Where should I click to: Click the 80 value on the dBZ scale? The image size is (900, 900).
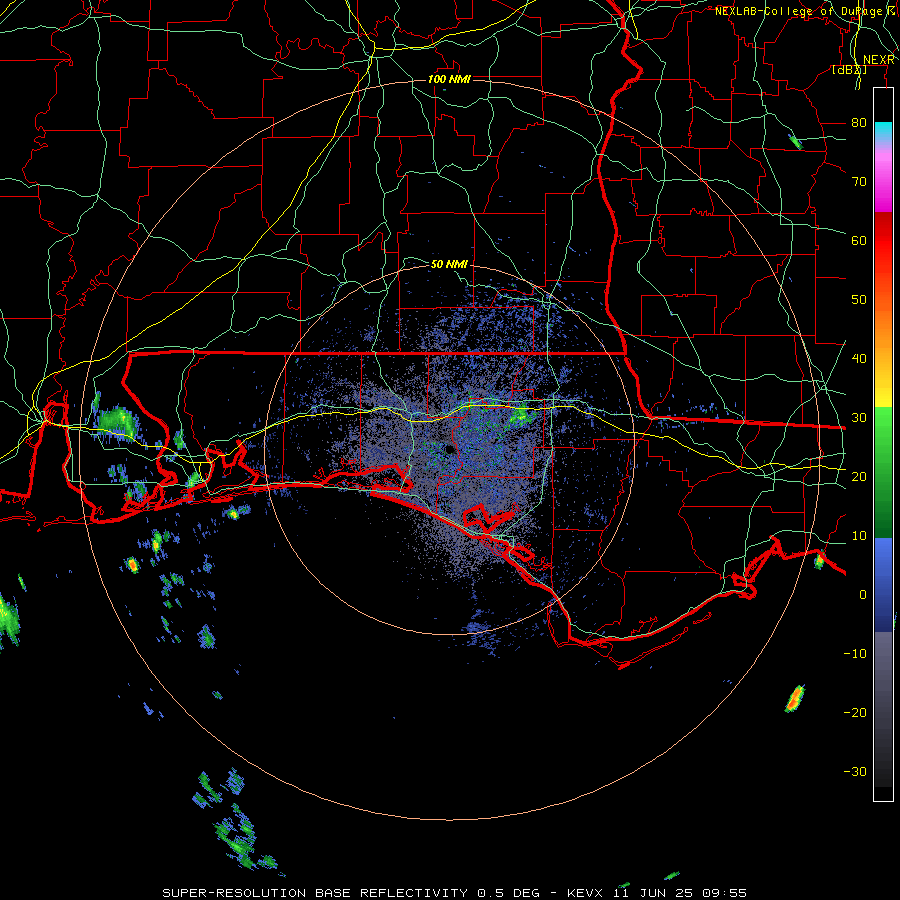click(x=859, y=122)
